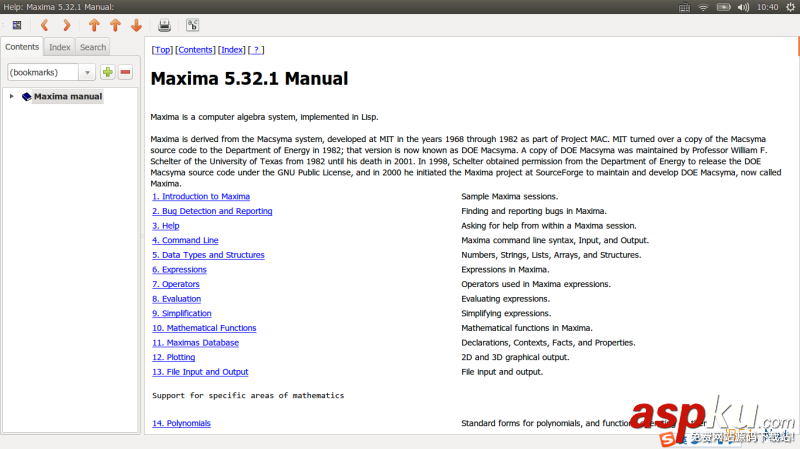This screenshot has width=800, height=449.
Task: Open chapter 4. Command Line
Action: coord(185,240)
